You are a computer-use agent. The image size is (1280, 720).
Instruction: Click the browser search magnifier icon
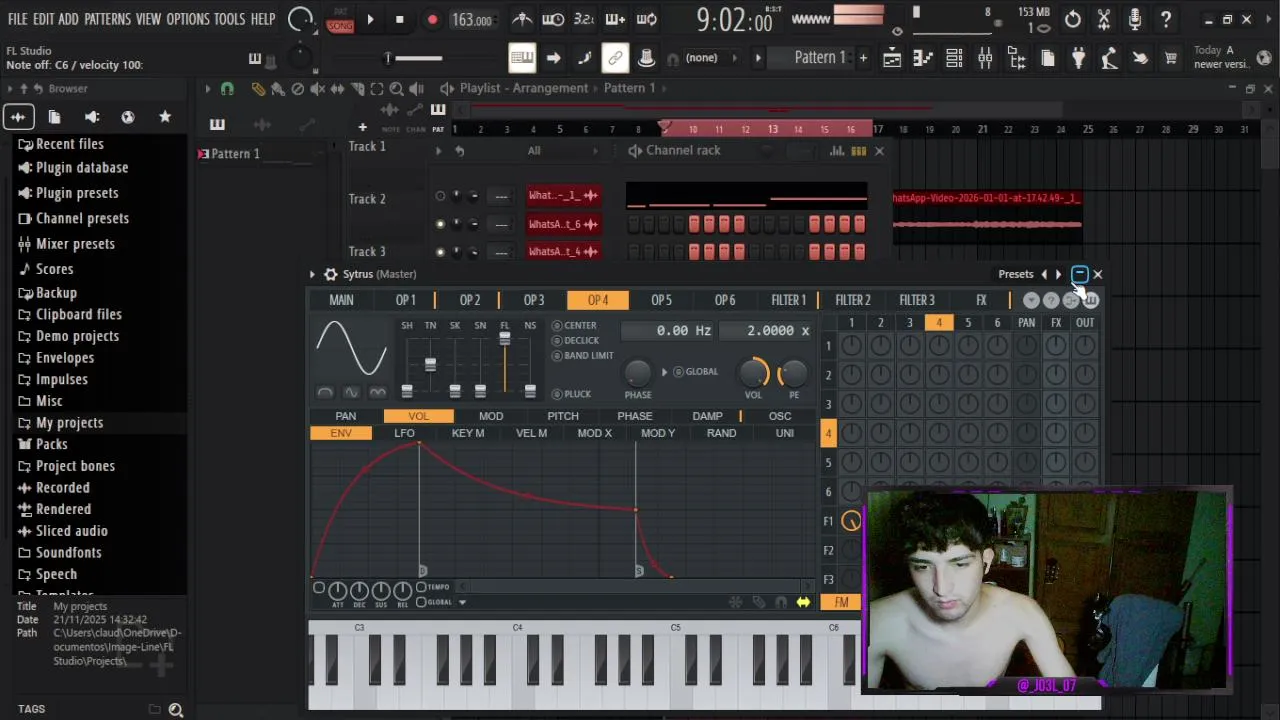(x=176, y=710)
